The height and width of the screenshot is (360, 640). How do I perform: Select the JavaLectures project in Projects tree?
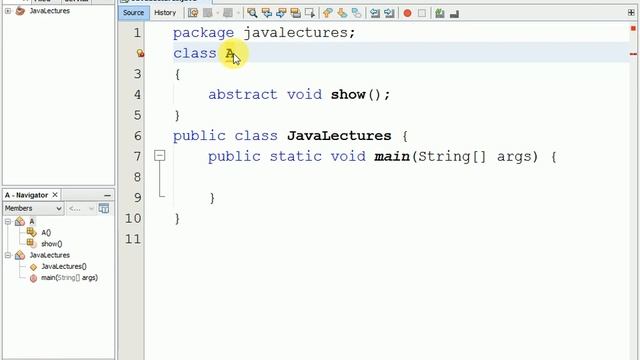pyautogui.click(x=49, y=11)
